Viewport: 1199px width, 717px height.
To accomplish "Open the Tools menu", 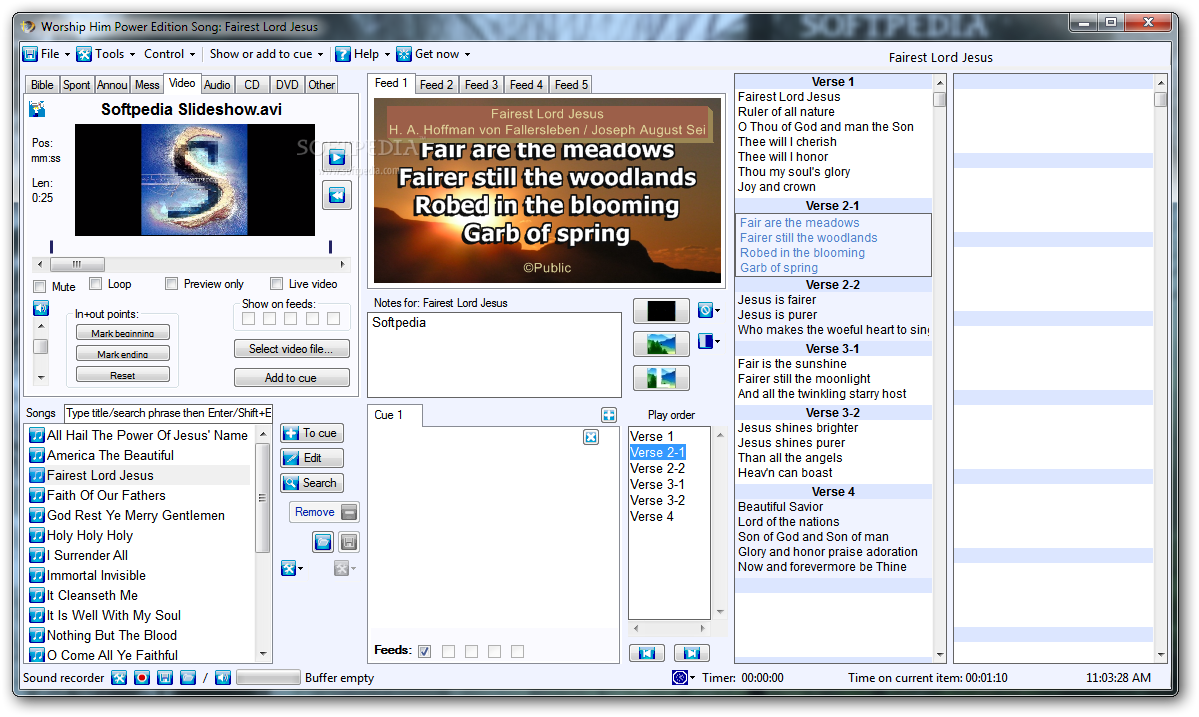I will [106, 54].
